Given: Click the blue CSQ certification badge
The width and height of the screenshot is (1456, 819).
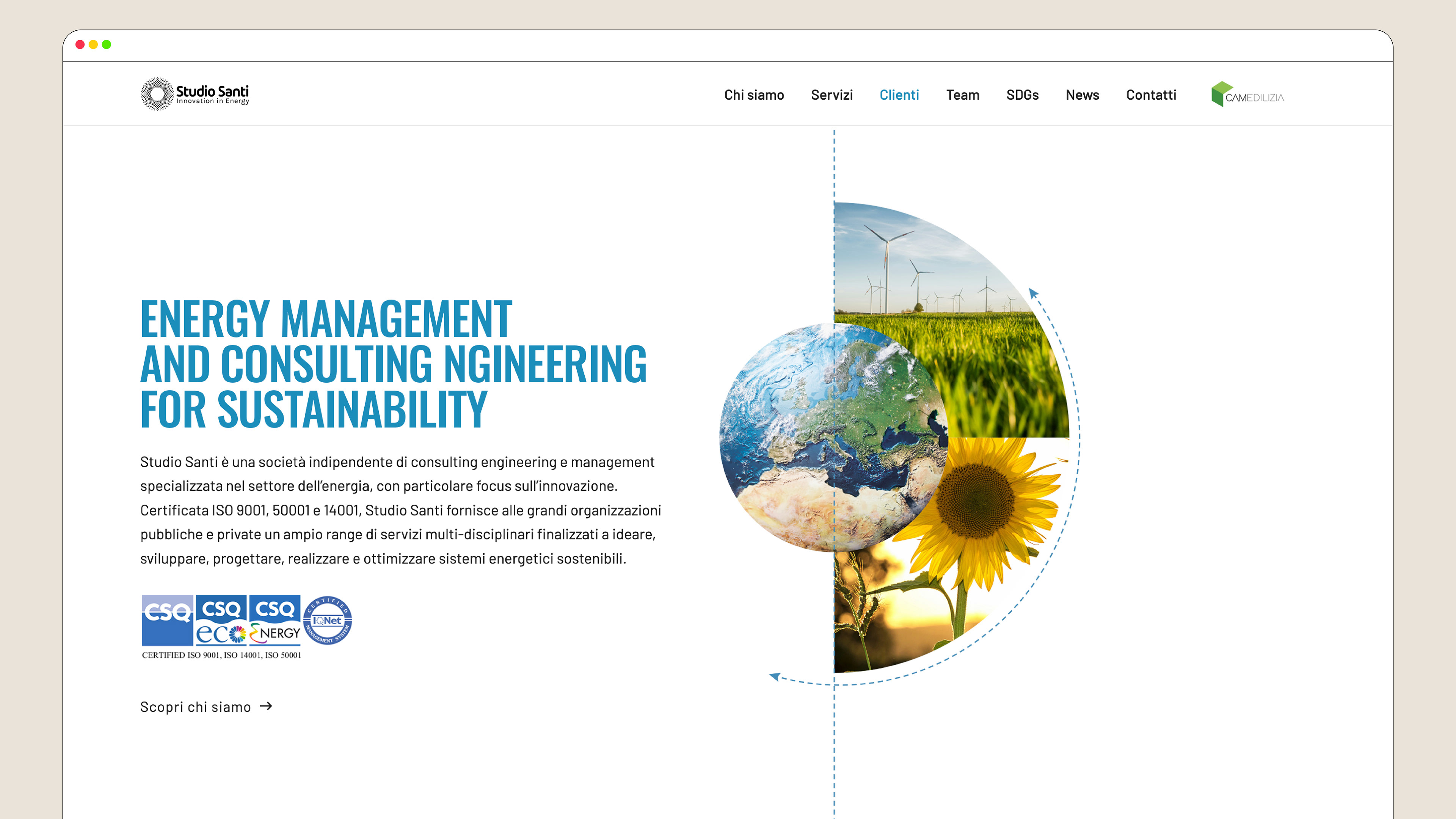Looking at the screenshot, I should (x=167, y=620).
